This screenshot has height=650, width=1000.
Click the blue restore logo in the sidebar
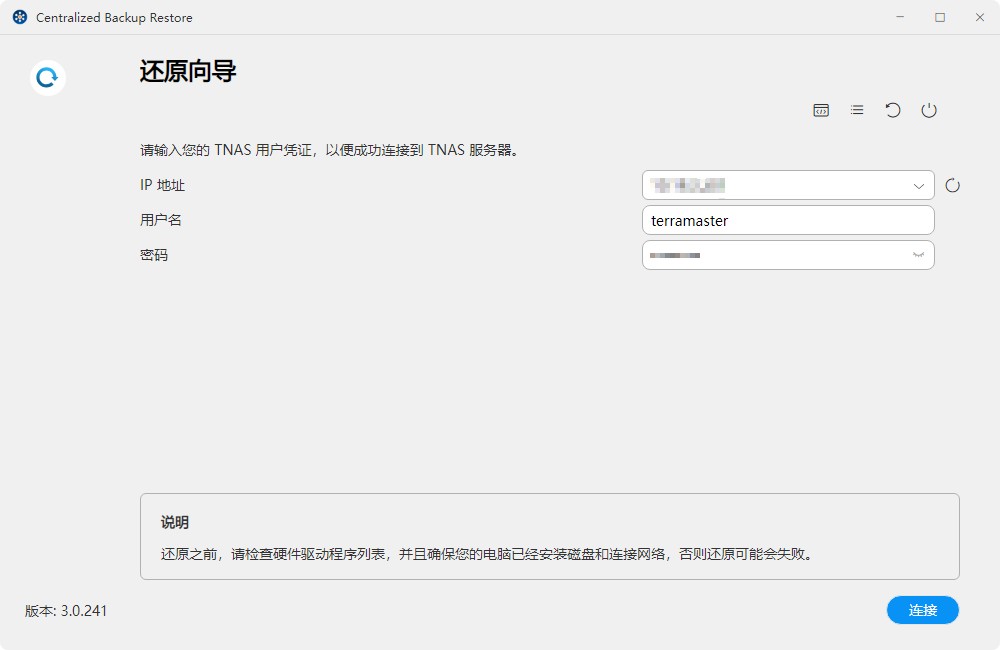[46, 77]
